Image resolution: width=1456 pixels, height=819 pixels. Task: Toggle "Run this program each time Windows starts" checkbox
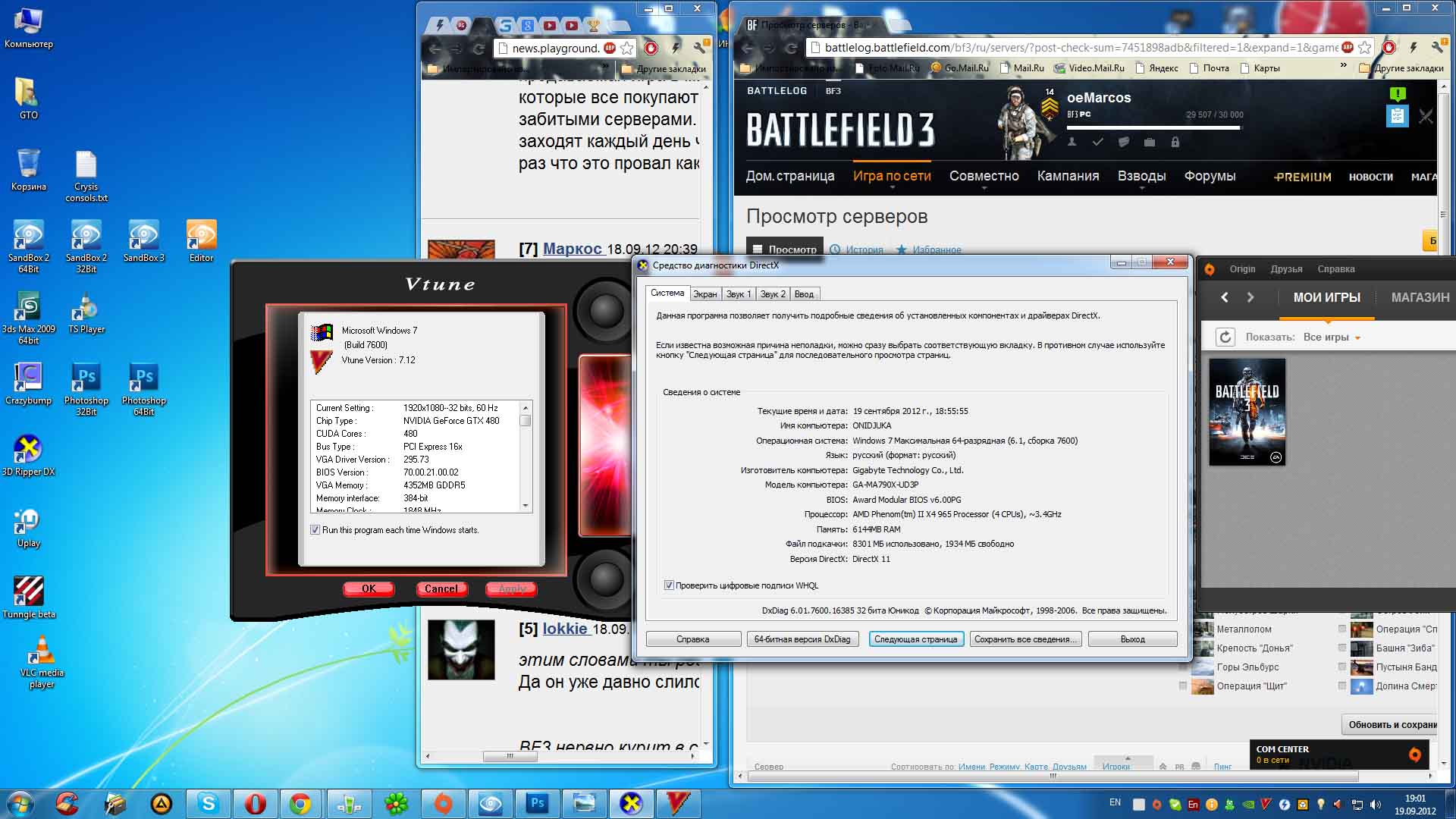point(315,530)
